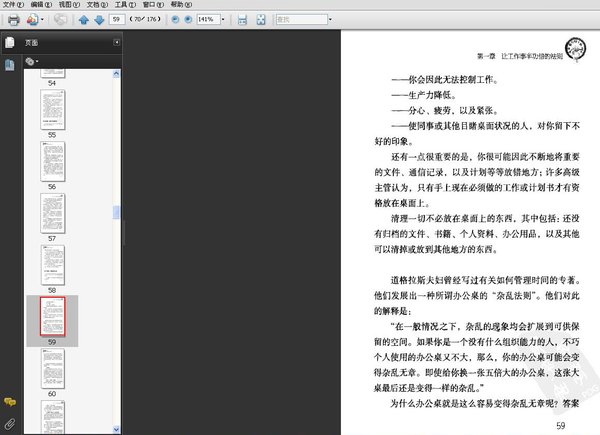The image size is (600, 435).
Task: Click the zoom in button
Action: click(189, 19)
